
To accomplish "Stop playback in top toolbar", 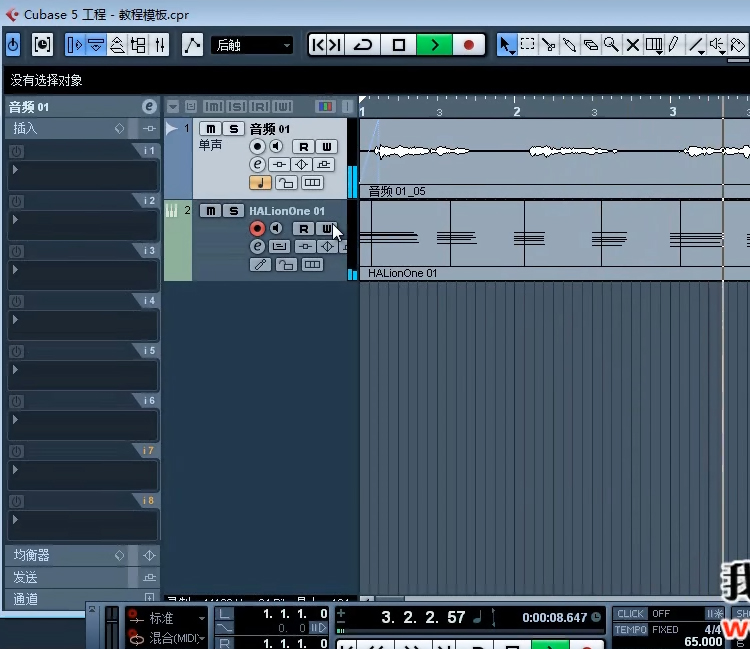I will [398, 45].
